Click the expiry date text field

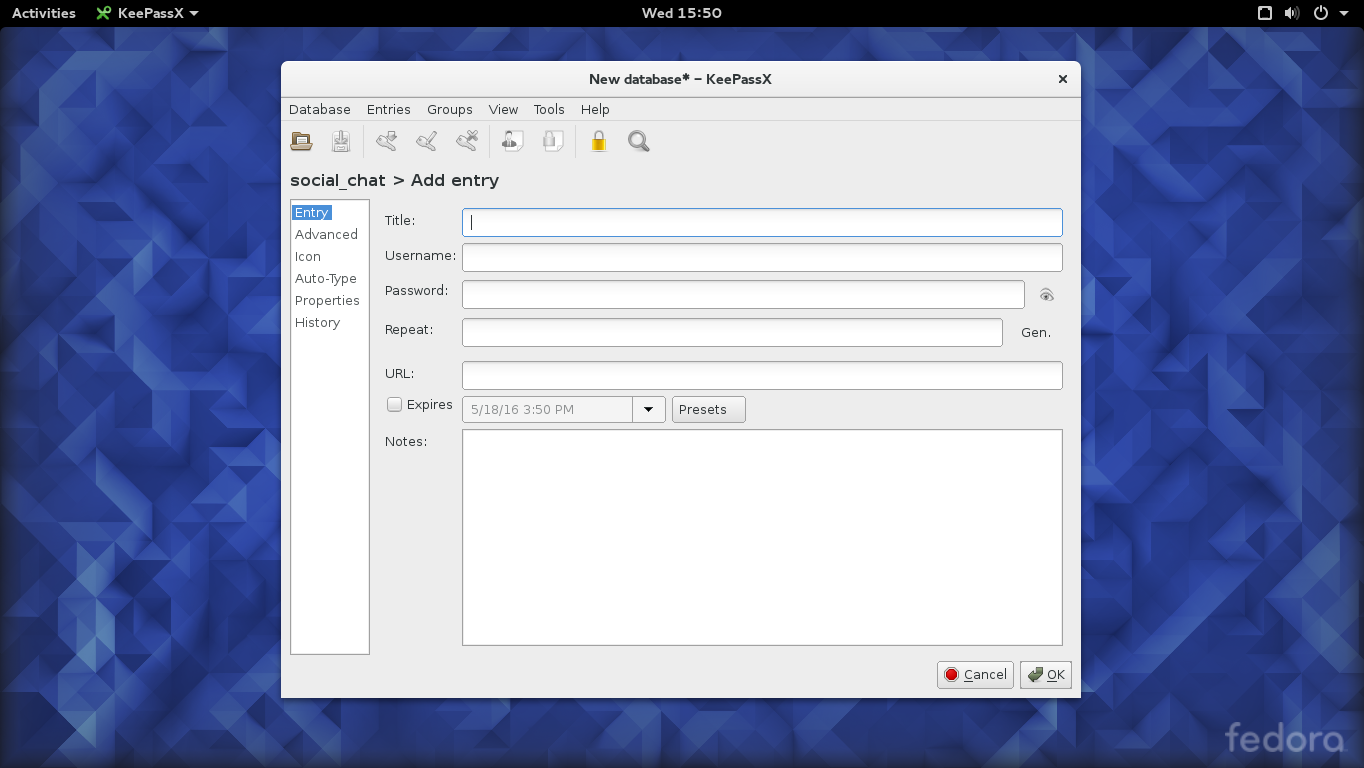[x=547, y=410]
